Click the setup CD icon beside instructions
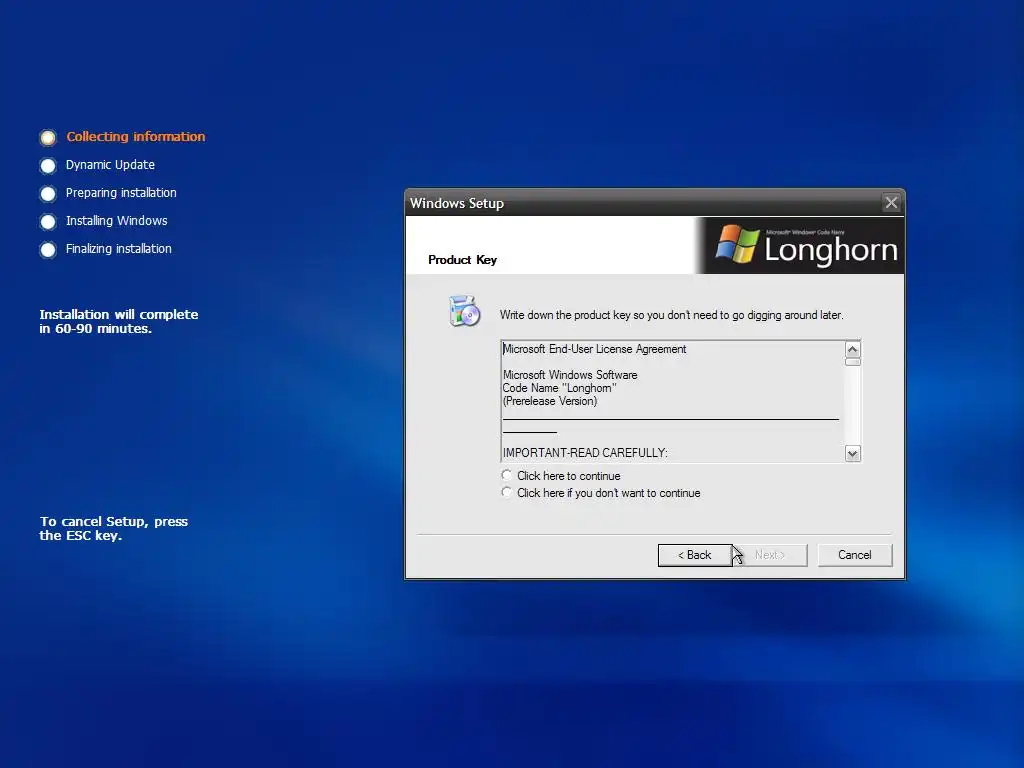Viewport: 1024px width, 768px height. coord(464,311)
